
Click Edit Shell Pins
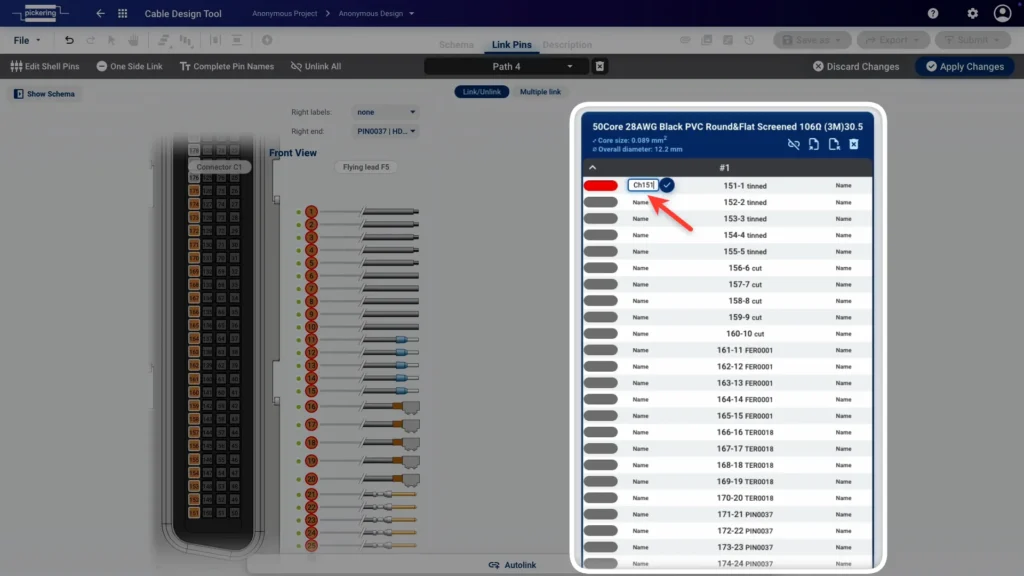pos(45,66)
